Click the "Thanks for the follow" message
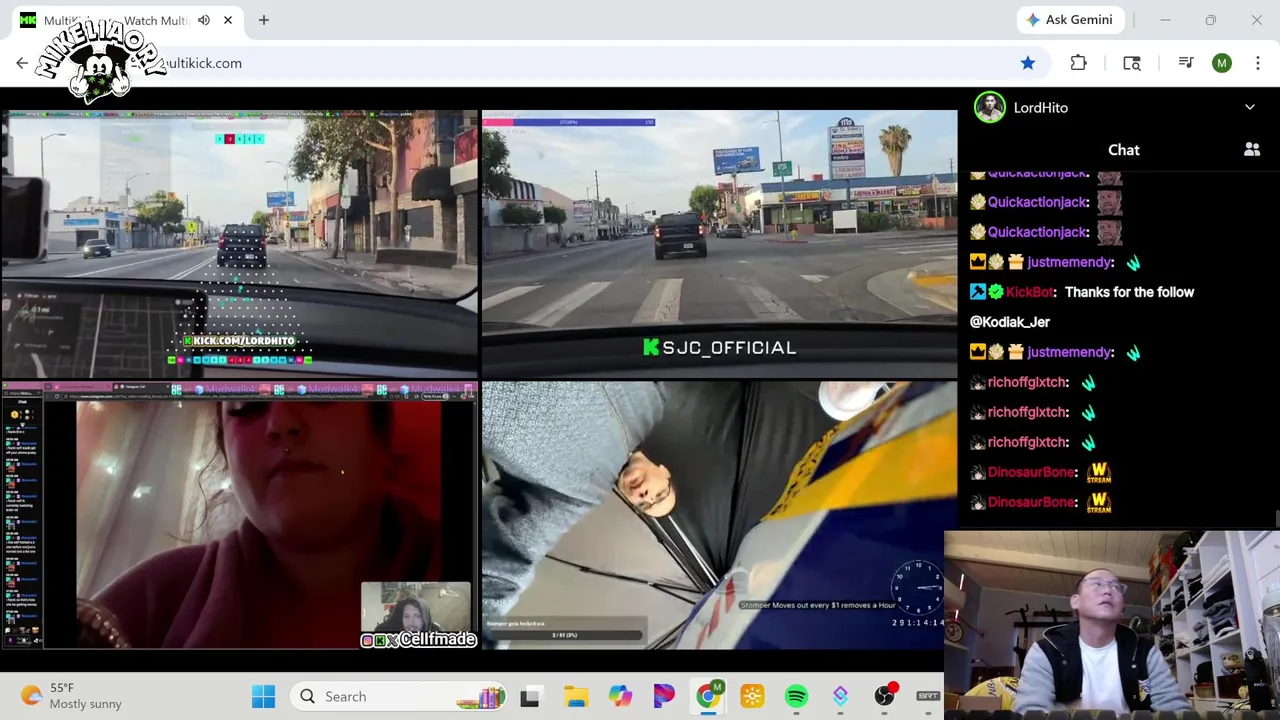This screenshot has width=1280, height=720. (1129, 292)
